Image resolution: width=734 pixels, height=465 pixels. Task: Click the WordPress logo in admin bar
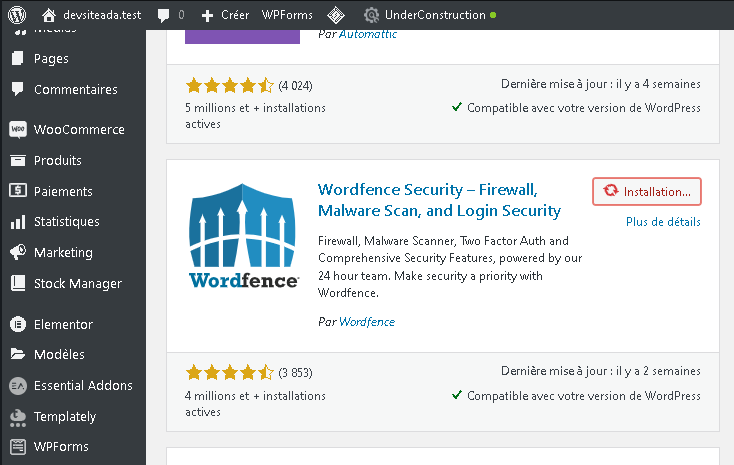click(16, 15)
